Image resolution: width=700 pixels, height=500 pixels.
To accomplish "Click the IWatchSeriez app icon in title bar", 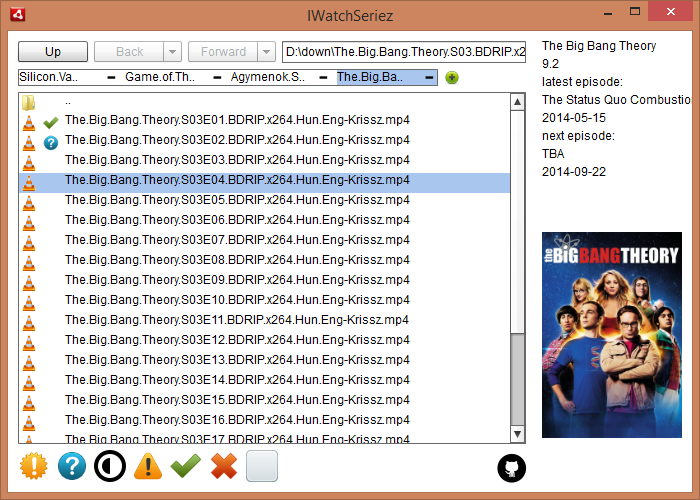I will point(17,15).
